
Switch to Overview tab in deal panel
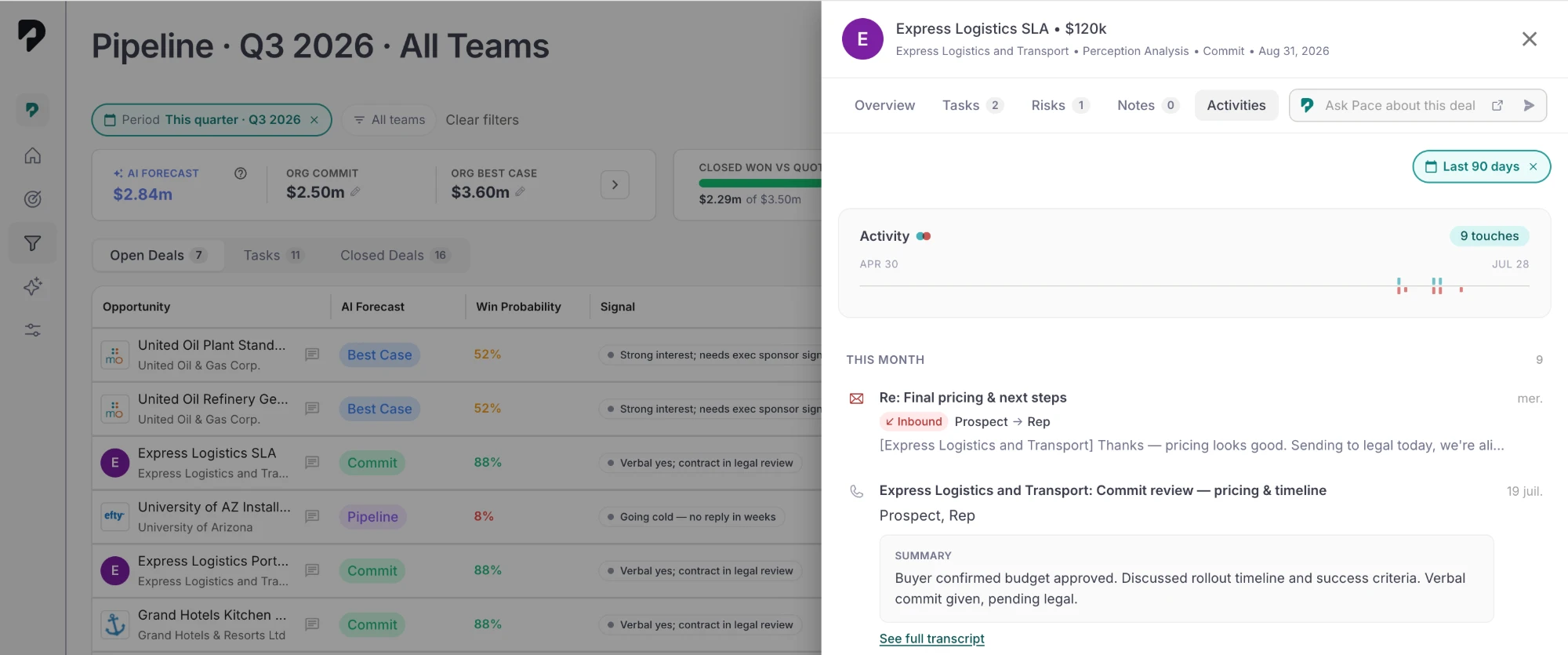click(884, 106)
